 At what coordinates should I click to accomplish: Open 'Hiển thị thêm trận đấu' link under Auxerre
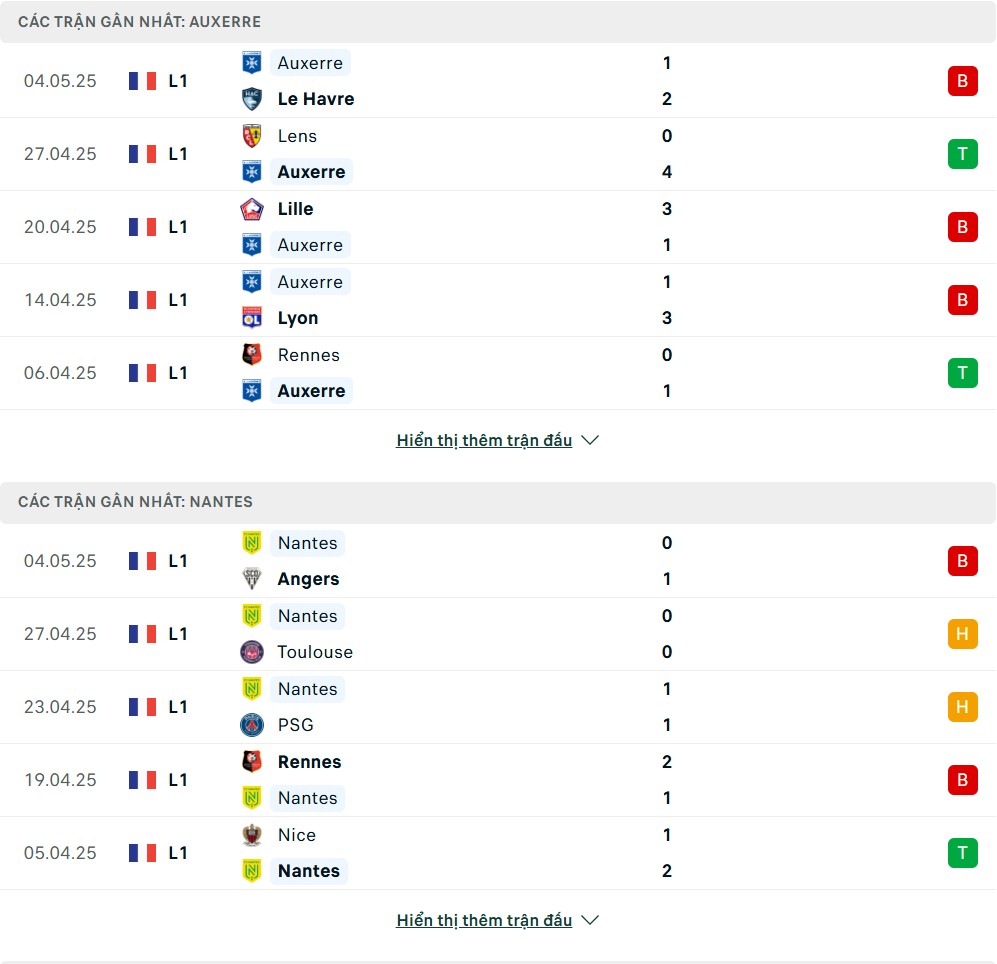484,440
